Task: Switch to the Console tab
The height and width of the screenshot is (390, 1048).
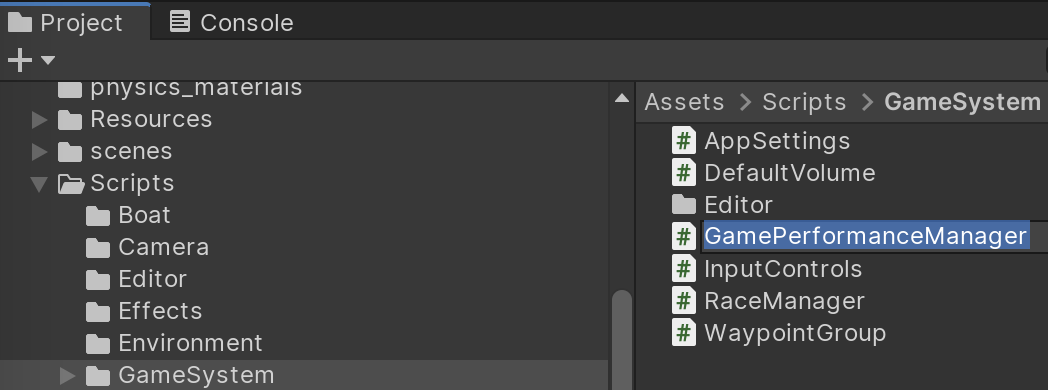Action: click(x=231, y=23)
